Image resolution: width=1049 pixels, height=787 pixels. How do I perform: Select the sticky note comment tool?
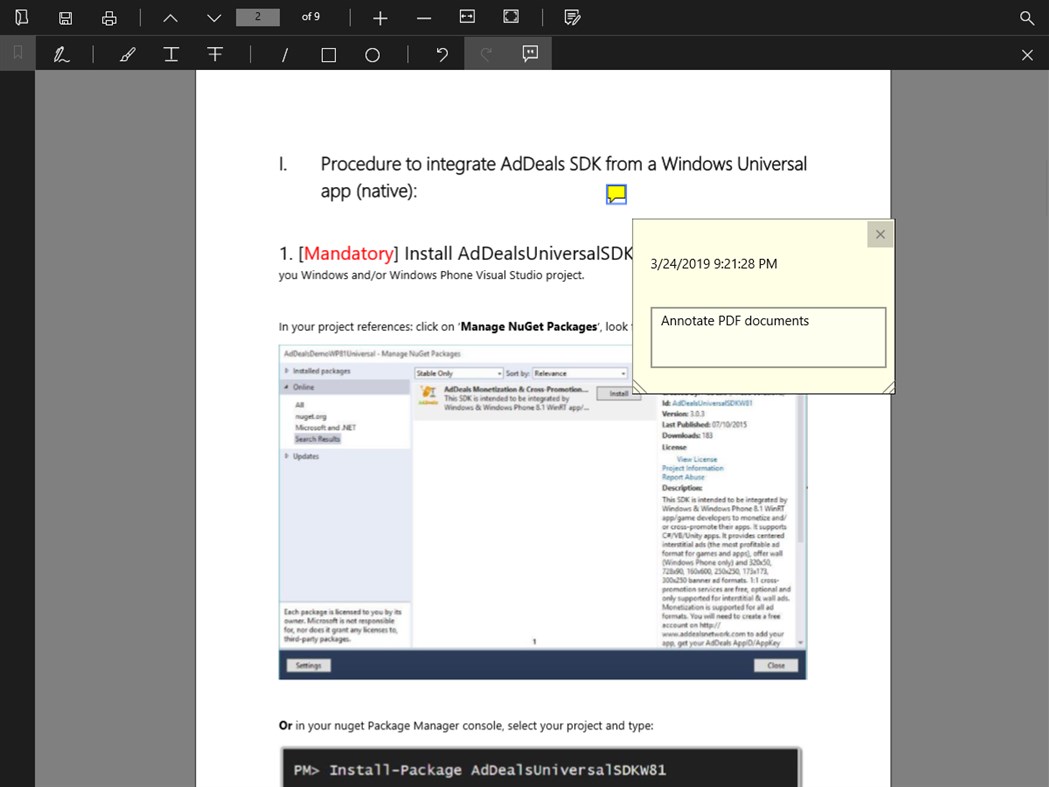(530, 54)
